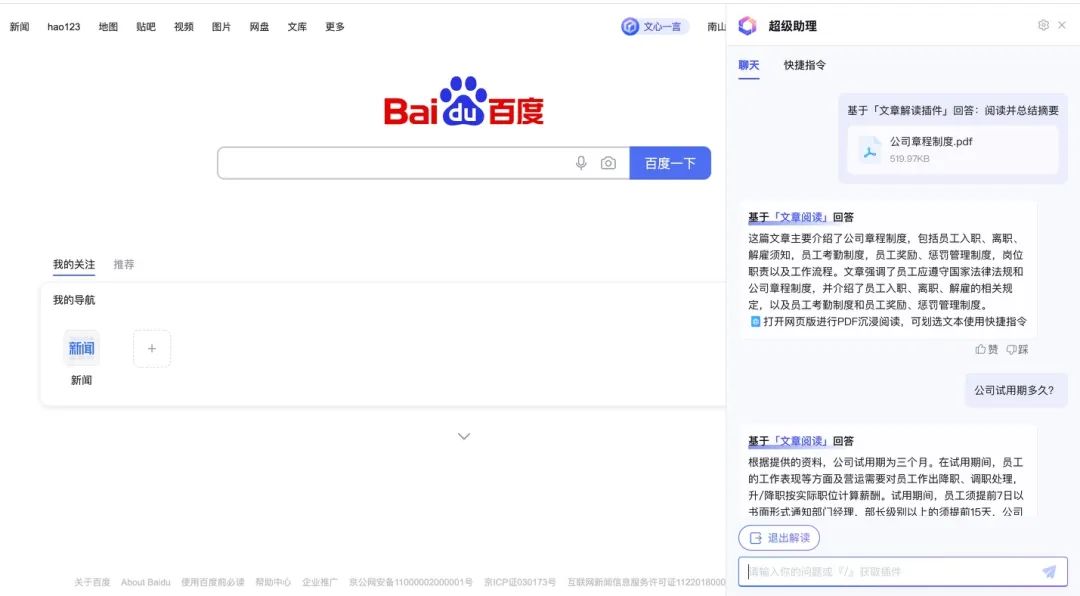Click the 百度一下 search button
The width and height of the screenshot is (1080, 596).
(x=670, y=163)
